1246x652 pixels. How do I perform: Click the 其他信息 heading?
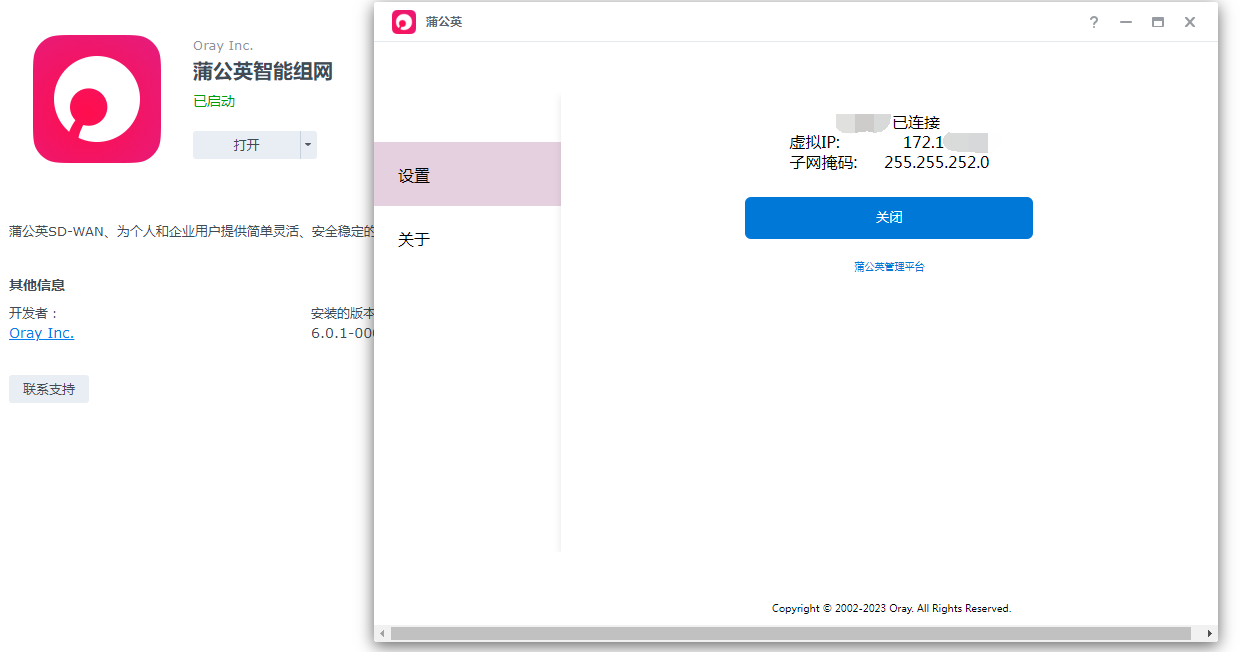pos(37,285)
